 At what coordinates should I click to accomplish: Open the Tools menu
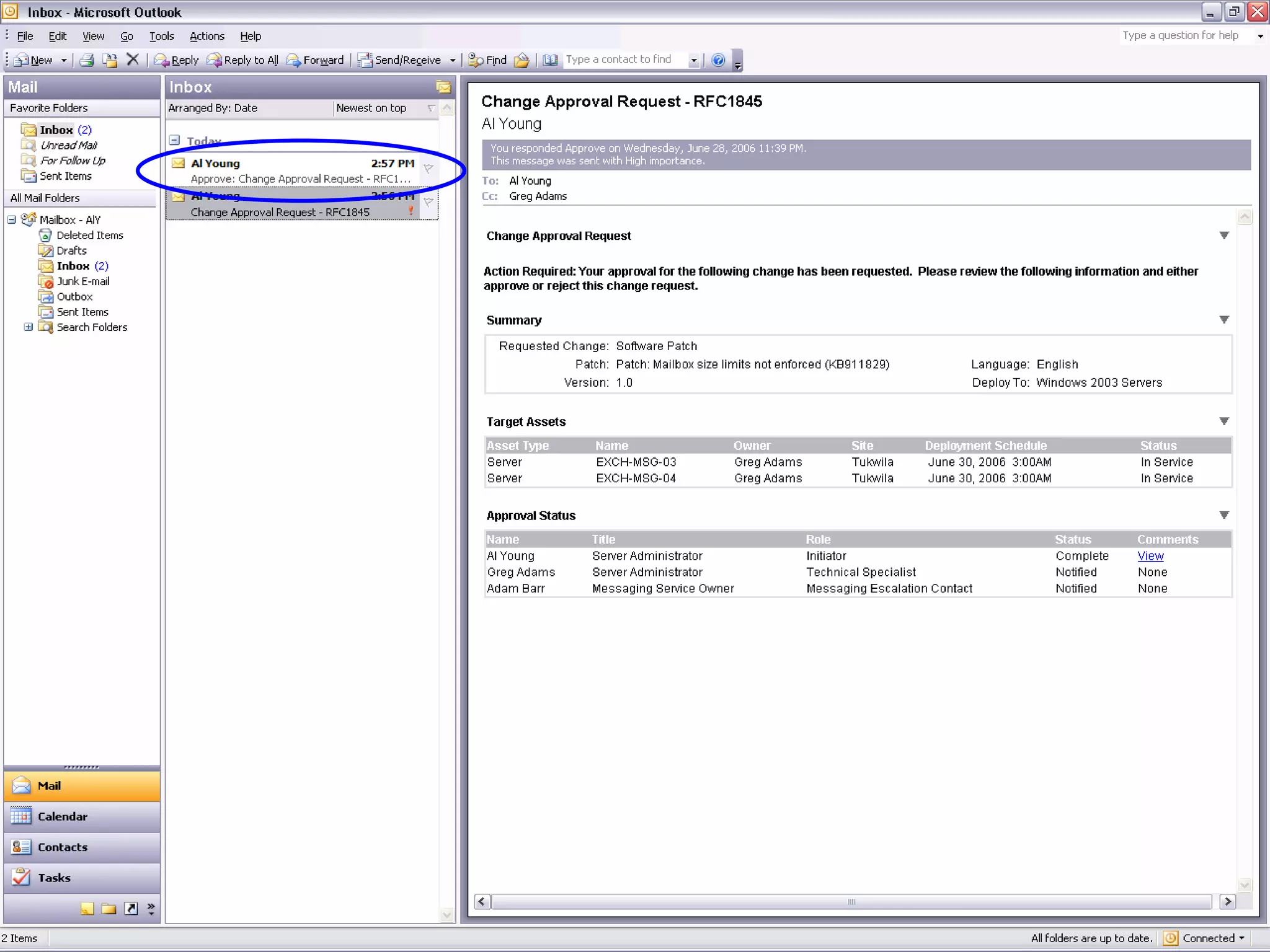[161, 36]
